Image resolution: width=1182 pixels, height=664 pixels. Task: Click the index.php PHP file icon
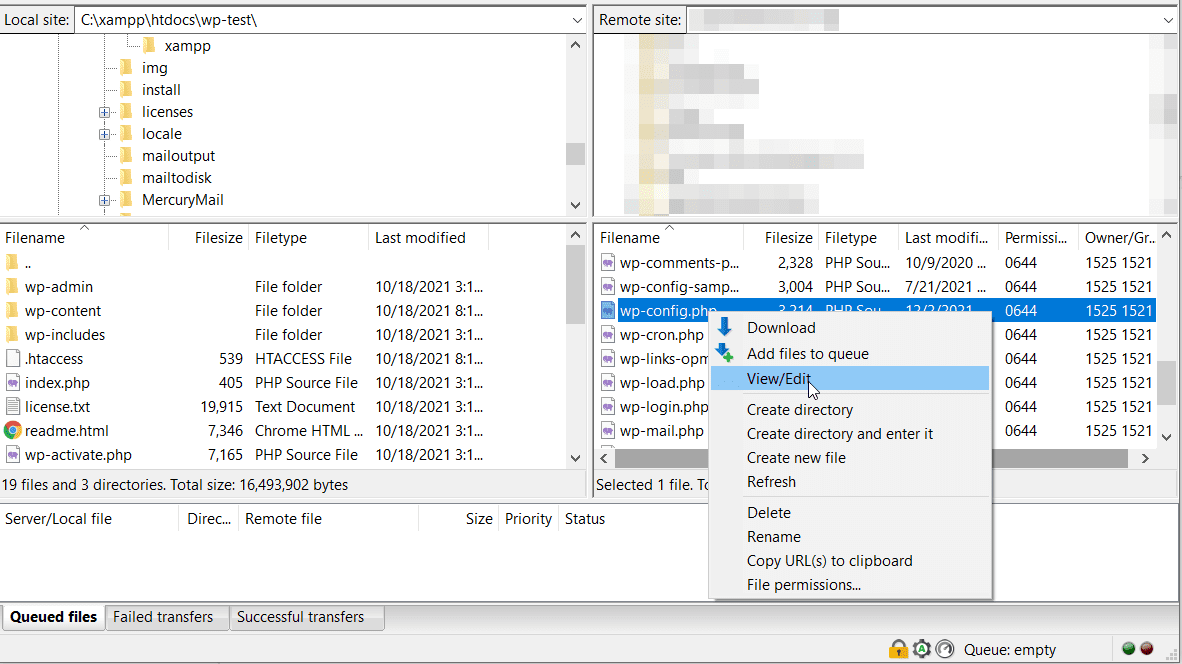[12, 383]
